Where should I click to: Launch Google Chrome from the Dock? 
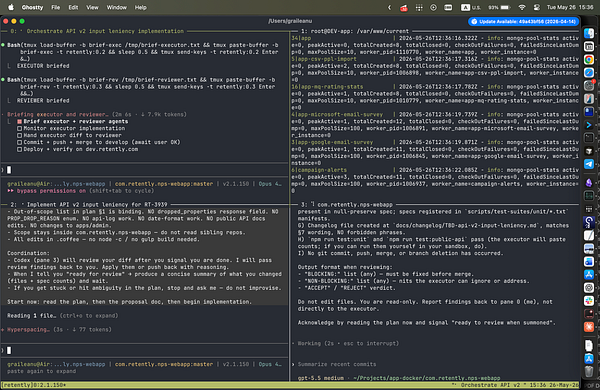tap(589, 59)
